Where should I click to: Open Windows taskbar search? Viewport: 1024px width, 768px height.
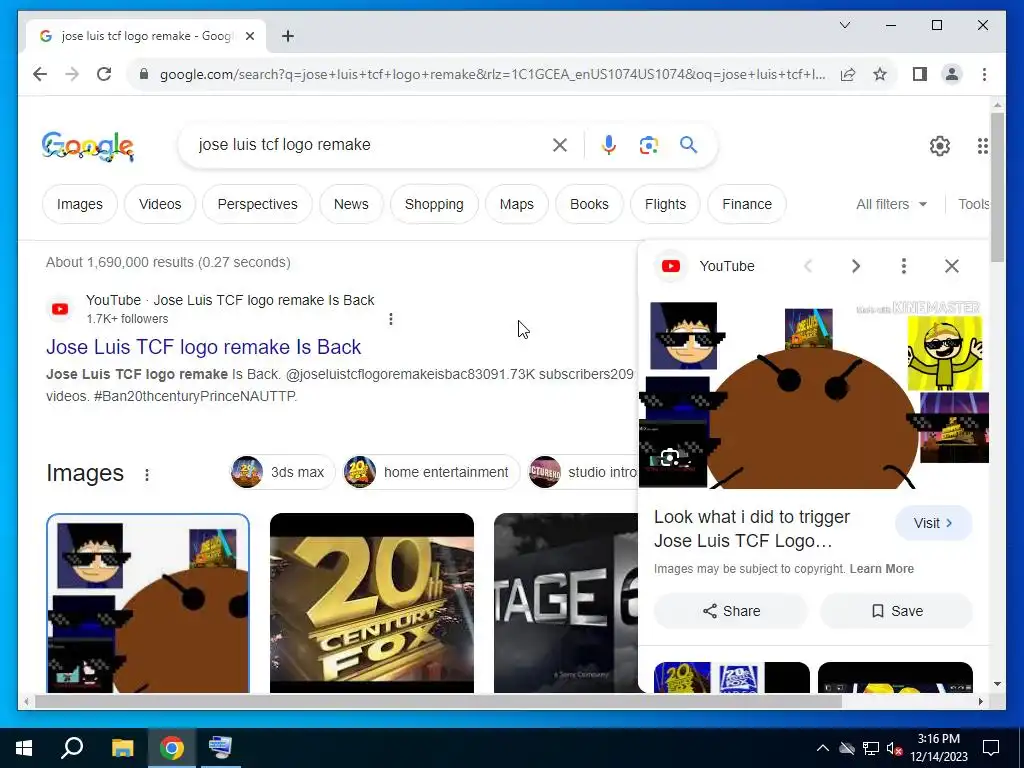[72, 748]
